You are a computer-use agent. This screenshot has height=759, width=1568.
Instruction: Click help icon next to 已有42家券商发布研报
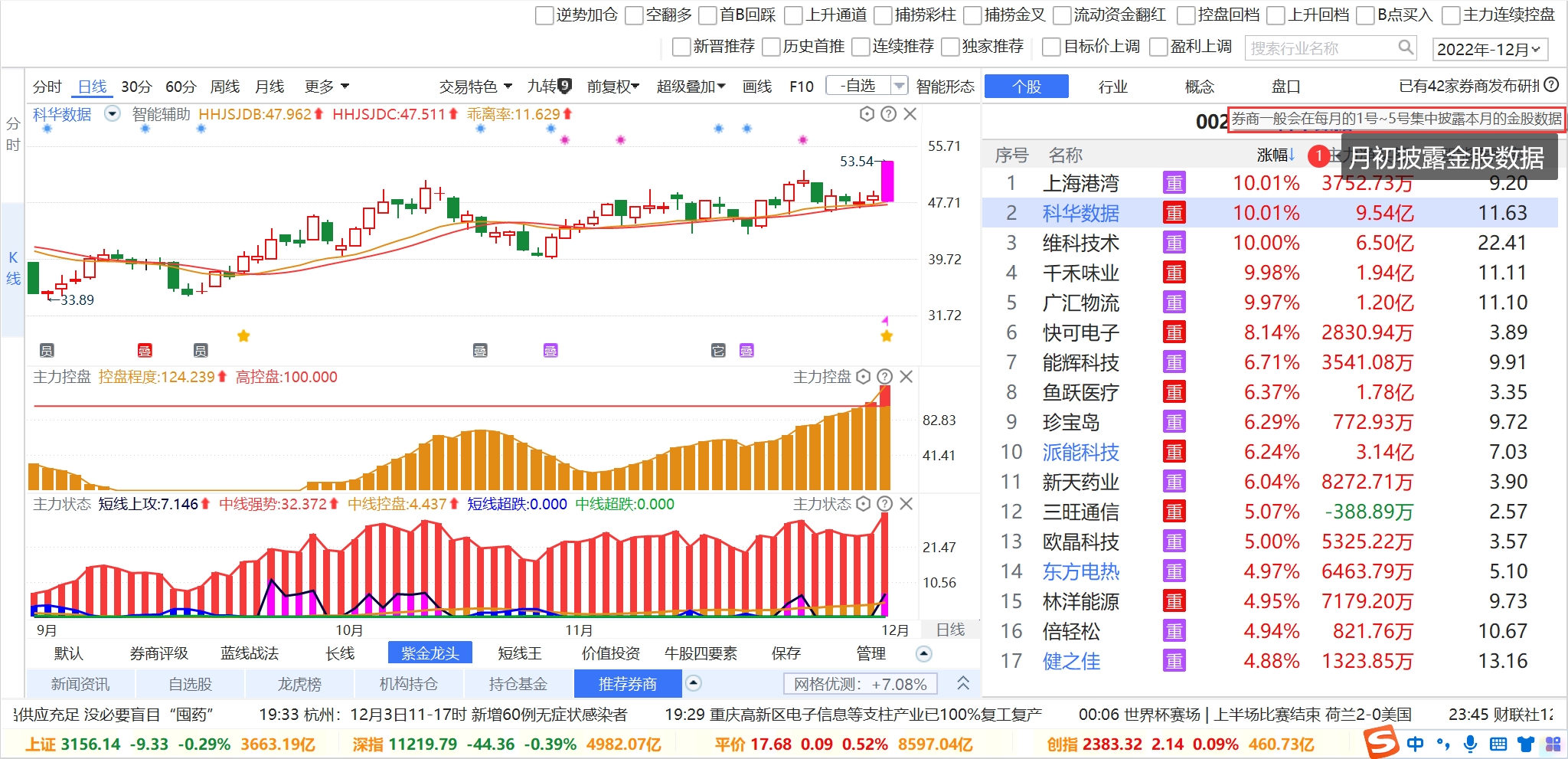point(1551,85)
